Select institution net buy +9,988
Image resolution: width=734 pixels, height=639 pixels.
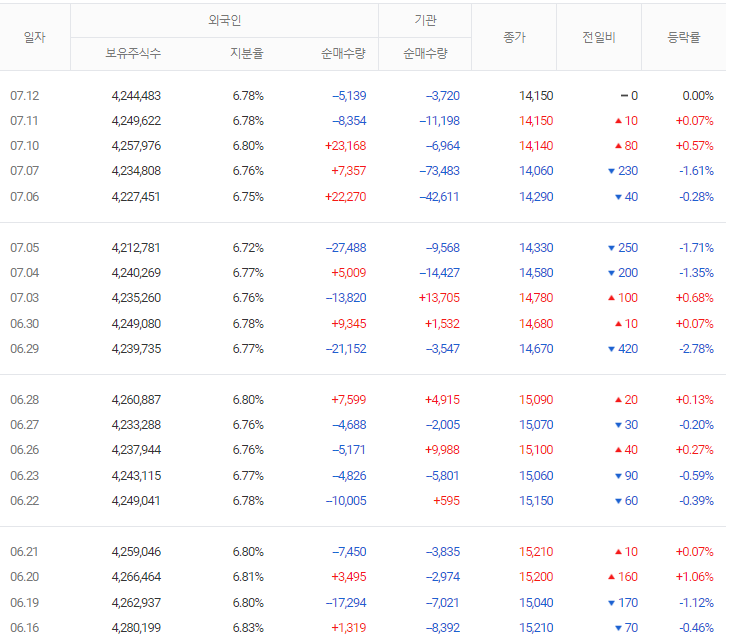pyautogui.click(x=442, y=450)
